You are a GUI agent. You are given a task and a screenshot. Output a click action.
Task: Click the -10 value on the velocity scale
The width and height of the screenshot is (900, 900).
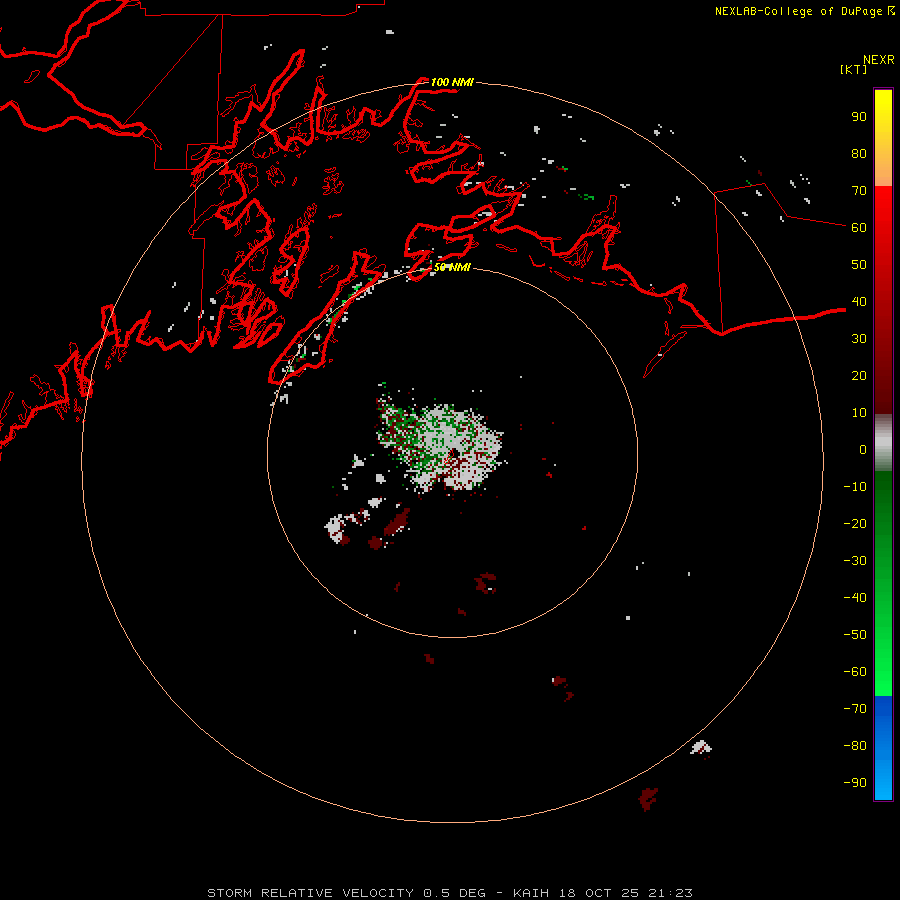[855, 487]
